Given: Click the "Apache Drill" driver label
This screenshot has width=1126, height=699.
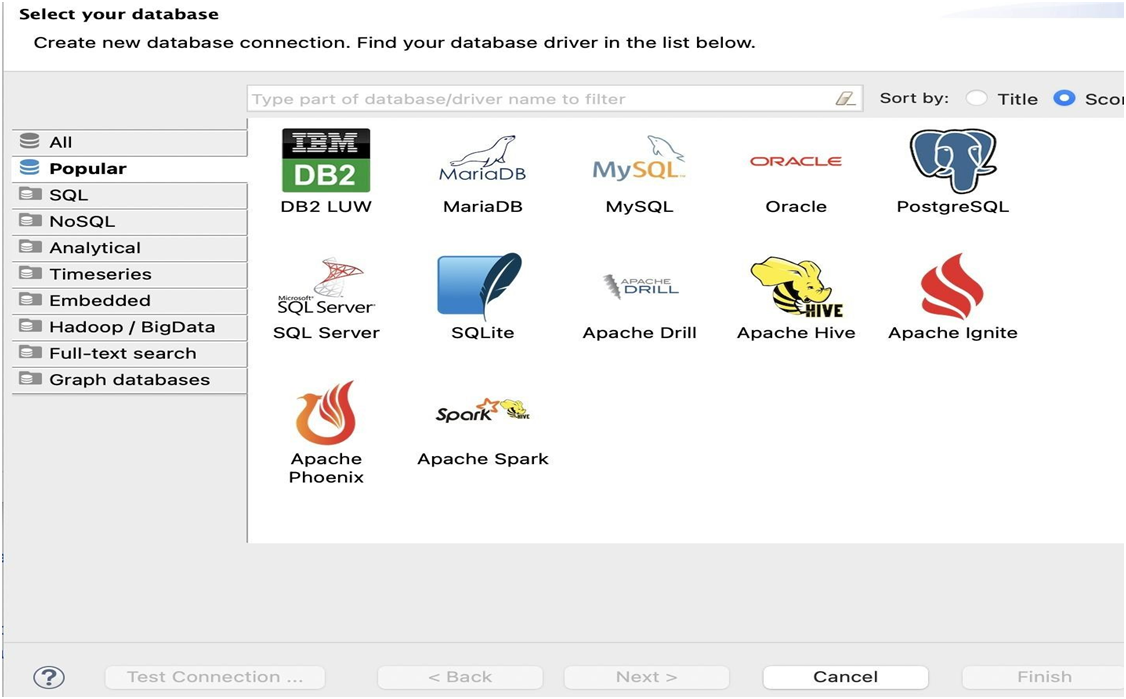Looking at the screenshot, I should (640, 333).
